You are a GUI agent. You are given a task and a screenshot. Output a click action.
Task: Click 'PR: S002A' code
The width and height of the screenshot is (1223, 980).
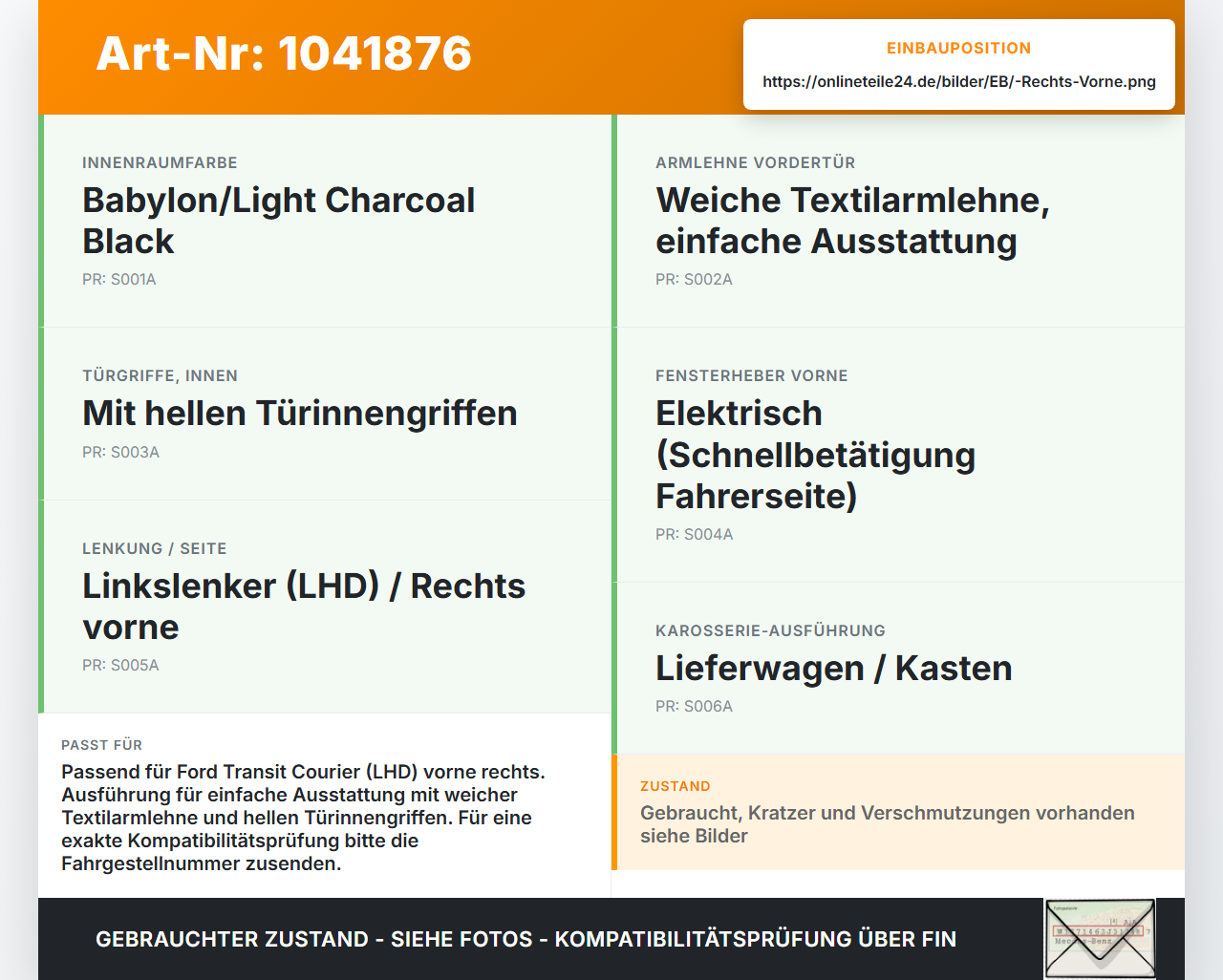click(x=694, y=279)
